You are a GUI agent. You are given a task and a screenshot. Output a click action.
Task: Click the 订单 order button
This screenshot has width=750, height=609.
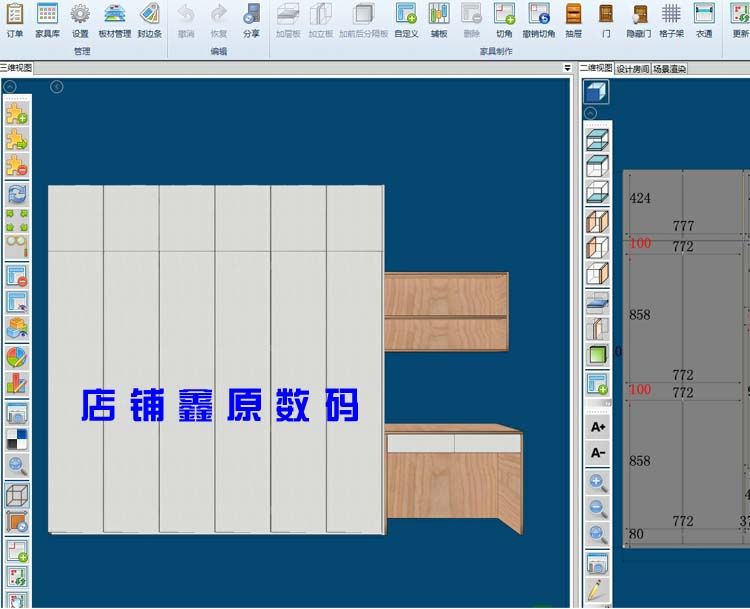(14, 19)
